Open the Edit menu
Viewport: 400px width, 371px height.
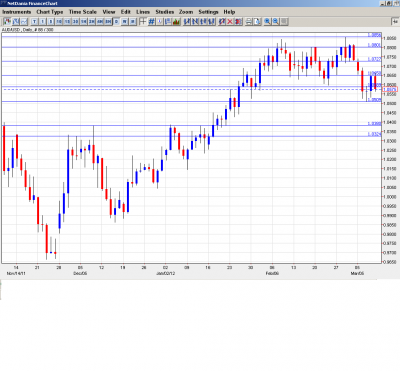tap(126, 12)
